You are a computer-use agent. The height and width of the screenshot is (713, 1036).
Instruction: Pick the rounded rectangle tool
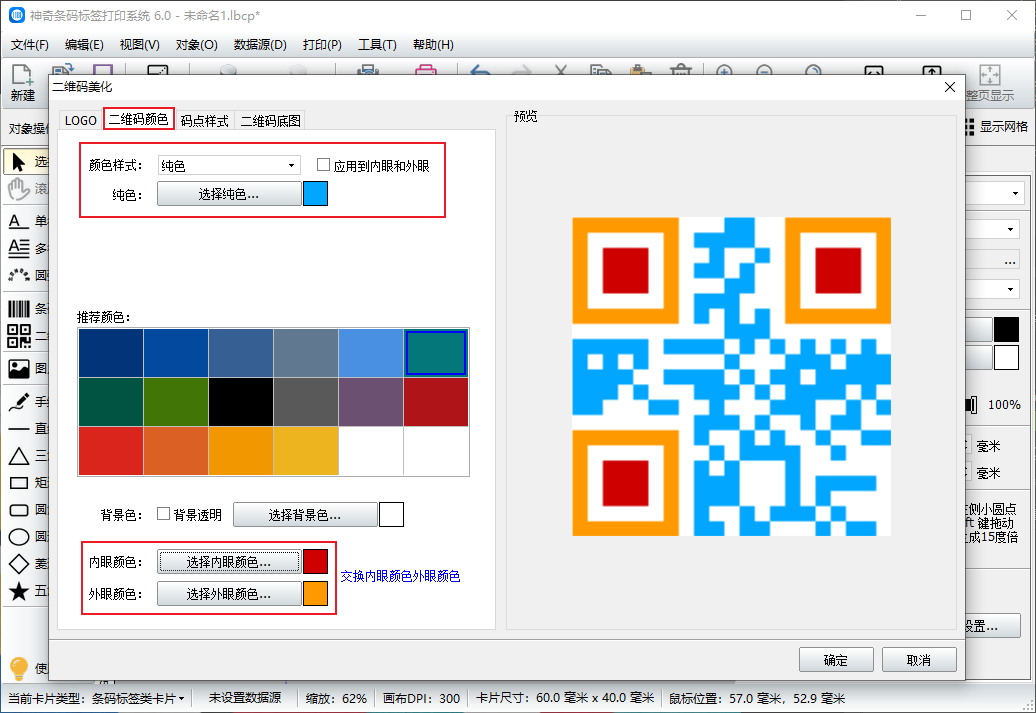[18, 509]
